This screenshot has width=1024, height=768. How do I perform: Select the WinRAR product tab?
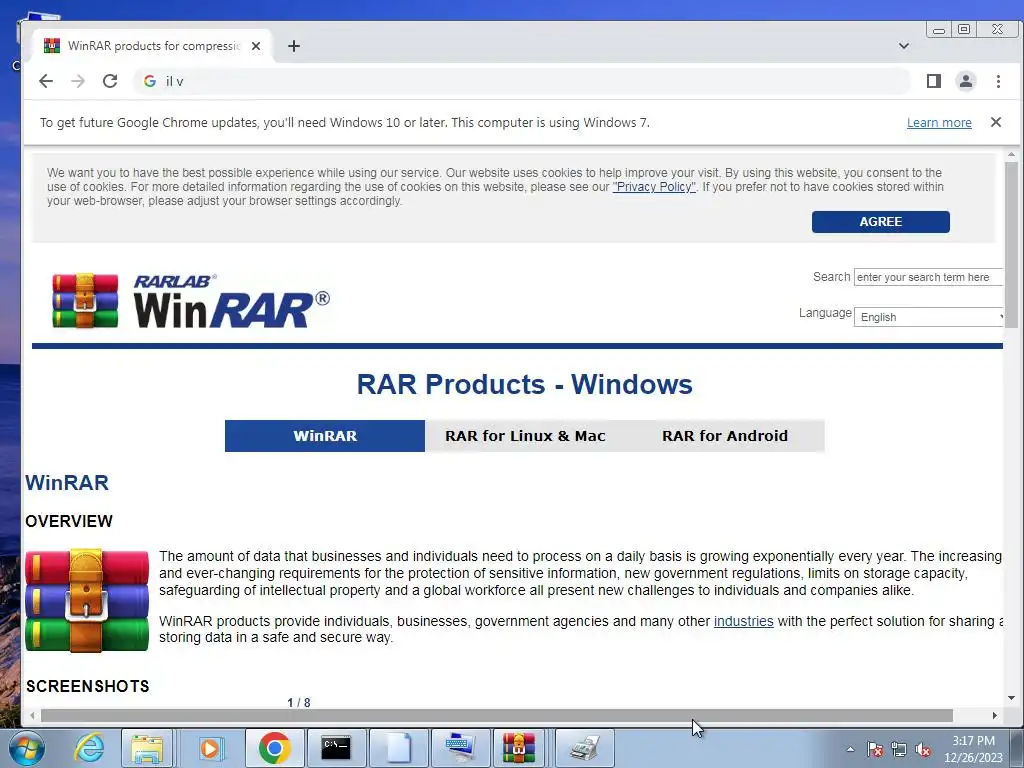[325, 436]
